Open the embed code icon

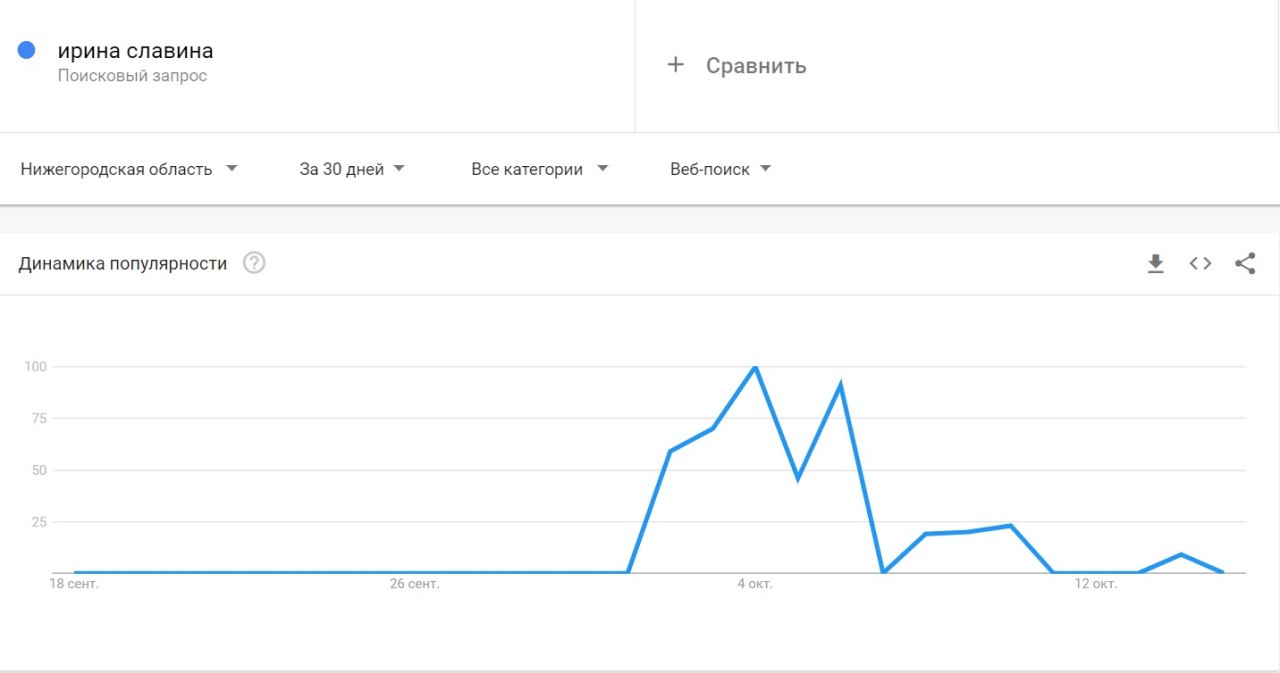[1200, 264]
